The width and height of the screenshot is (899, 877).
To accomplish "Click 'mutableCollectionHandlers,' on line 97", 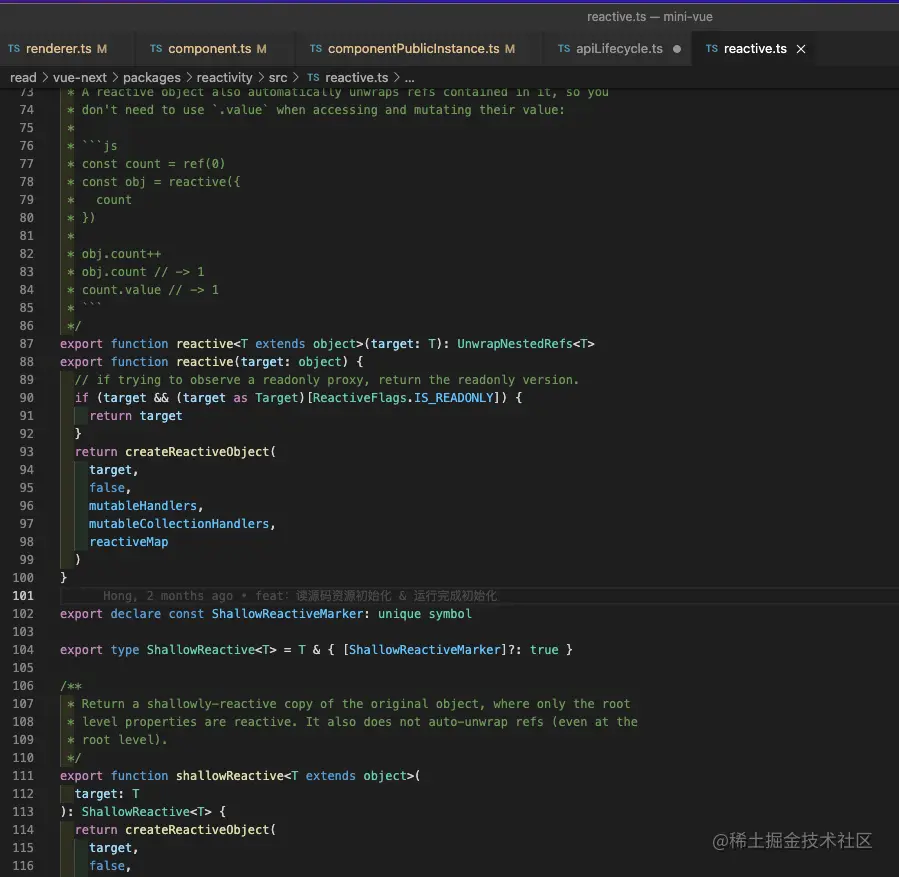I will 182,524.
